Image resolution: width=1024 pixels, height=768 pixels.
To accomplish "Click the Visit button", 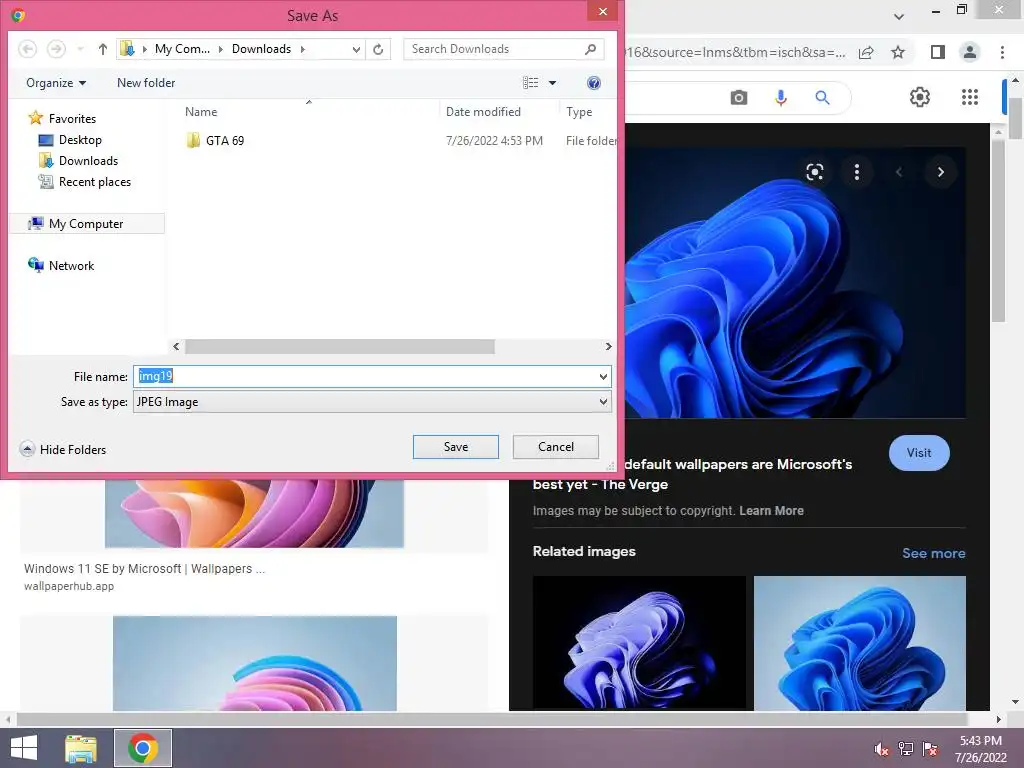I will pyautogui.click(x=919, y=453).
